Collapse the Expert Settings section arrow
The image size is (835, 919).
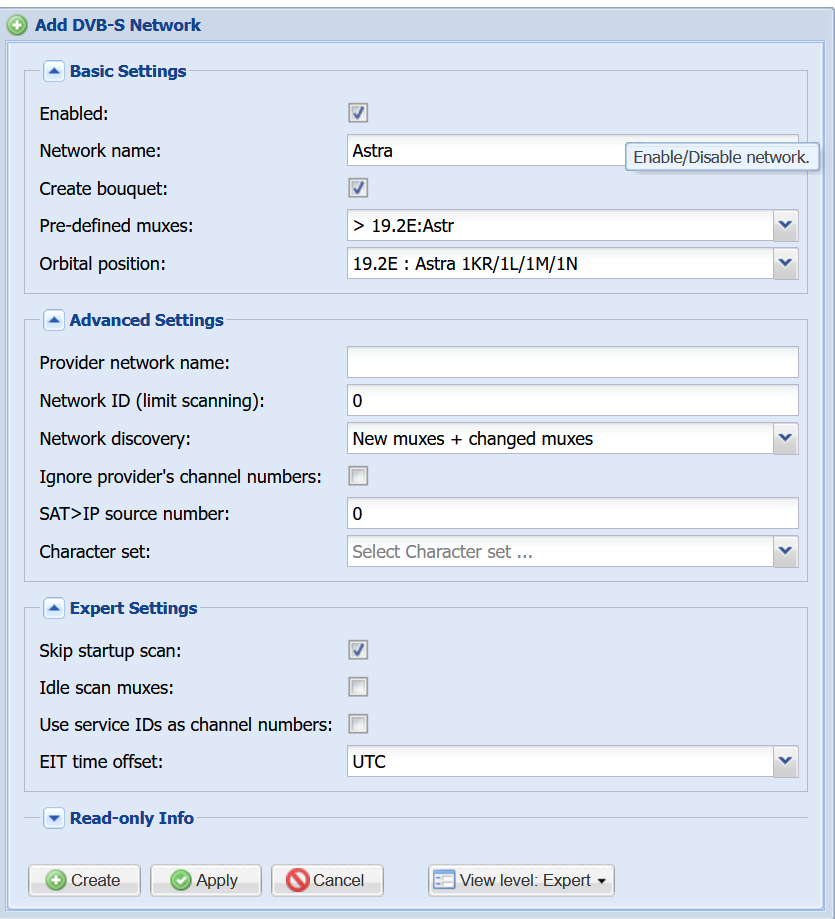[54, 608]
